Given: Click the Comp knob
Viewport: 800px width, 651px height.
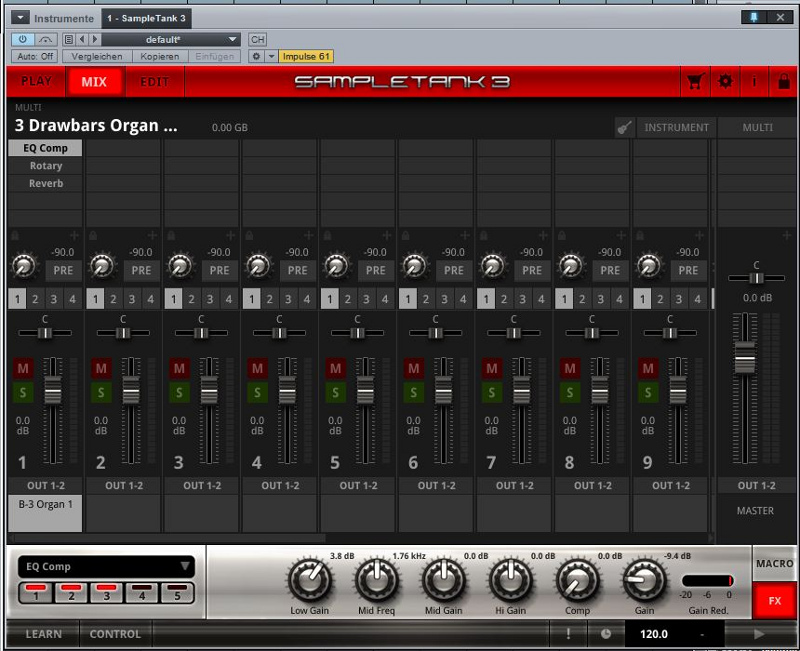Looking at the screenshot, I should click(578, 580).
